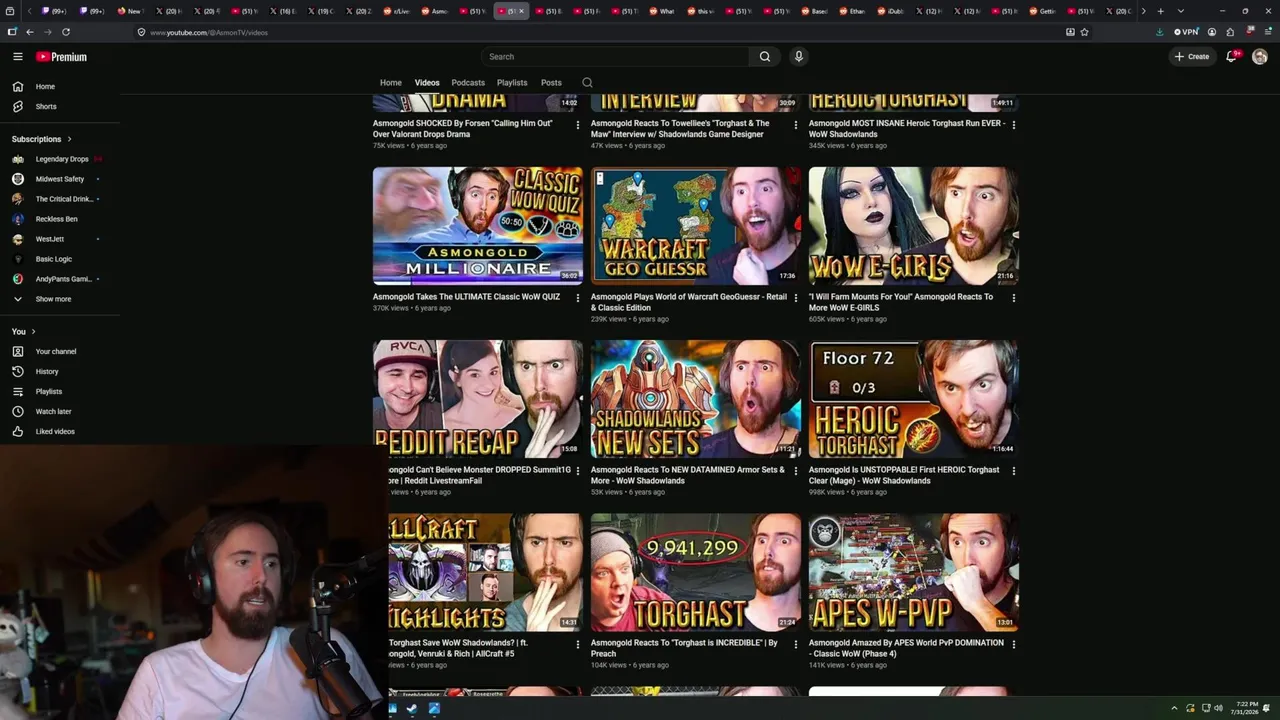
Task: Open more options for Datamined Armor Sets video
Action: tap(796, 471)
